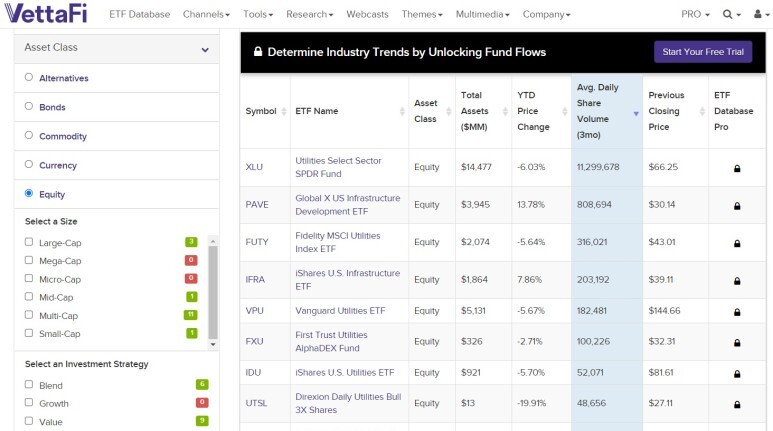Check the Growth strategy checkbox

click(x=29, y=402)
